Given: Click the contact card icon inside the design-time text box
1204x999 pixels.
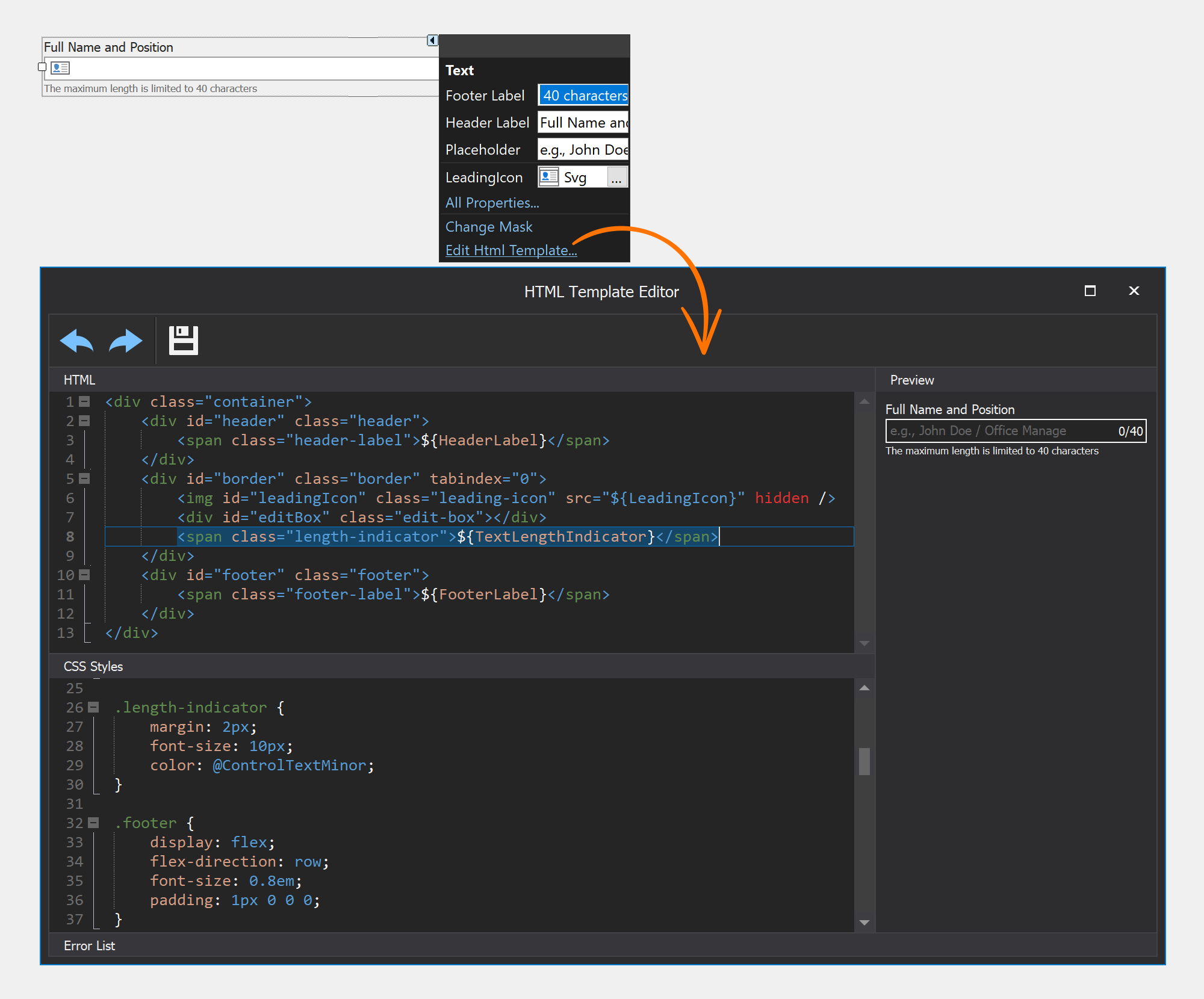Looking at the screenshot, I should tap(60, 68).
